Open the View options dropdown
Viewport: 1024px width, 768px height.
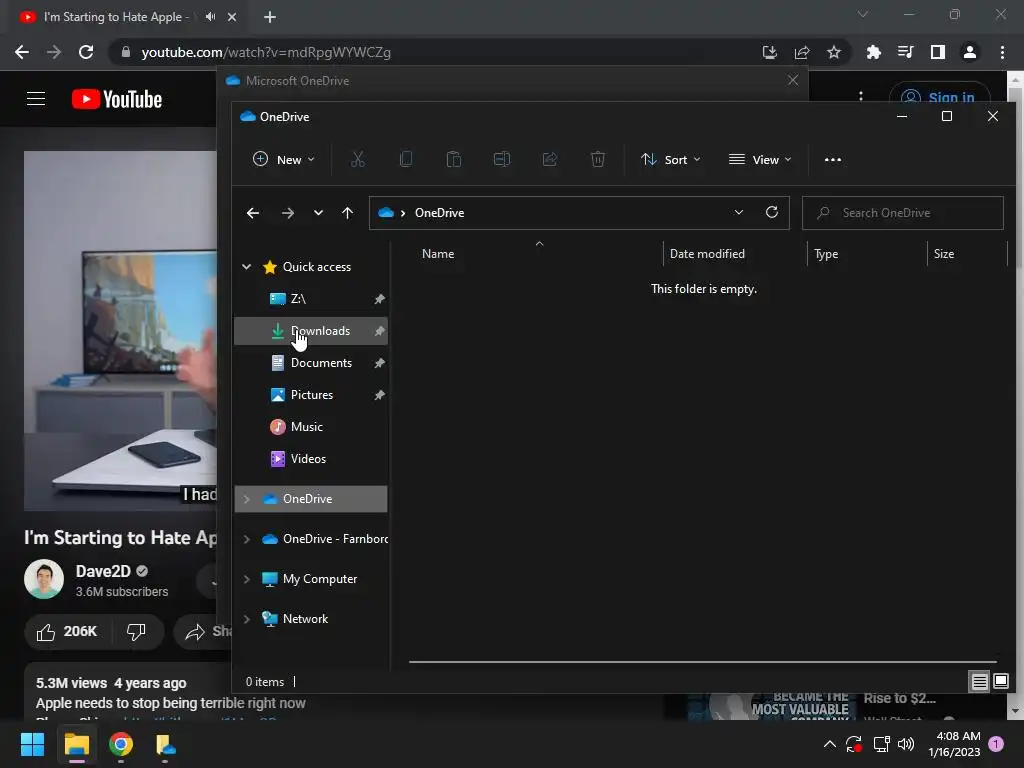coord(760,159)
